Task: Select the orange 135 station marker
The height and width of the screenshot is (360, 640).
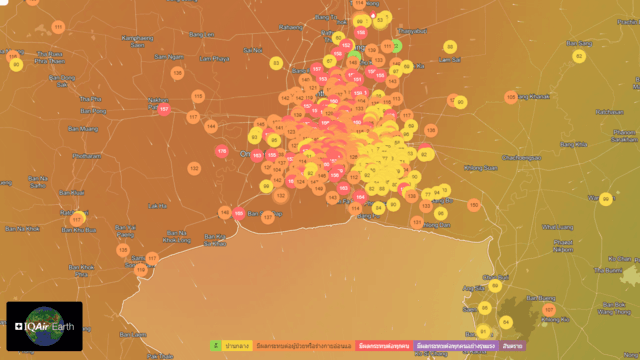Action: coord(123,250)
